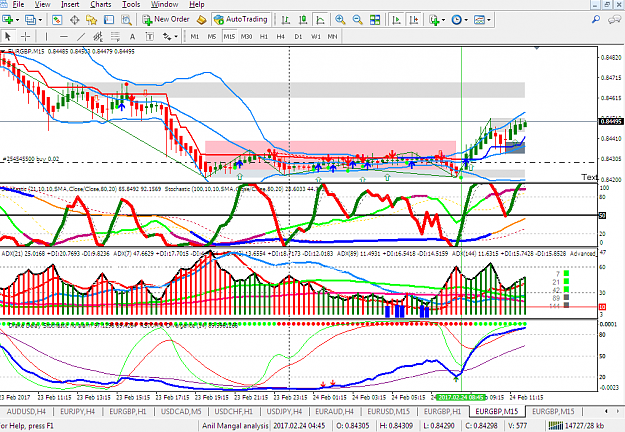
Task: Open the New Chart toolbar icon
Action: pos(7,20)
